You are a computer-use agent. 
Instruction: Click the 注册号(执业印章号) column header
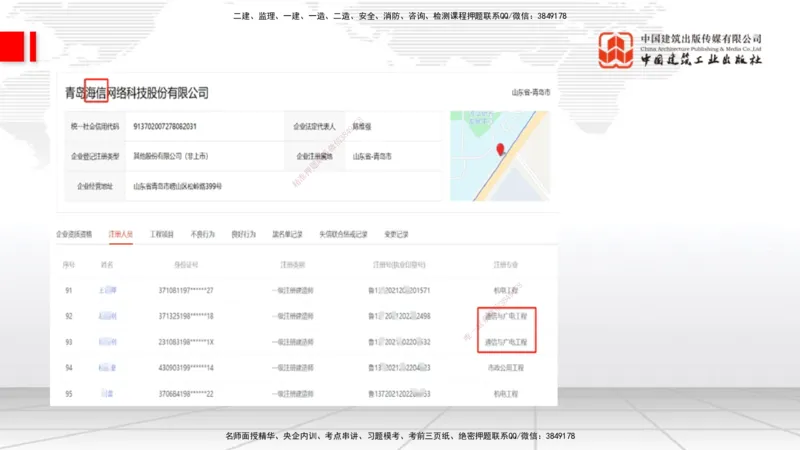[x=399, y=265]
